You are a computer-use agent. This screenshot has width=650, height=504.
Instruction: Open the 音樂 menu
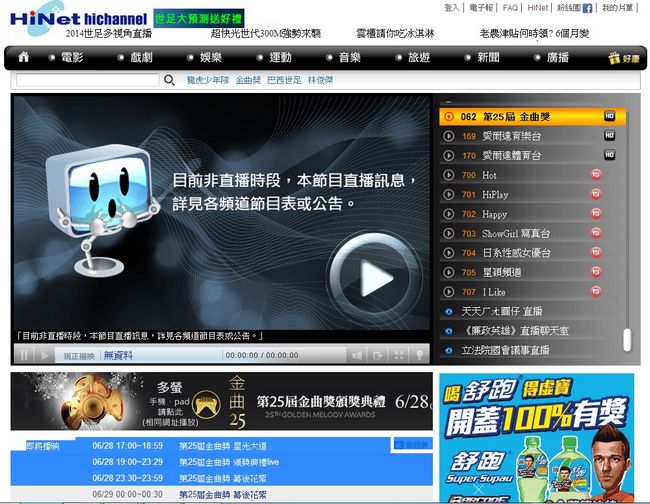point(349,57)
